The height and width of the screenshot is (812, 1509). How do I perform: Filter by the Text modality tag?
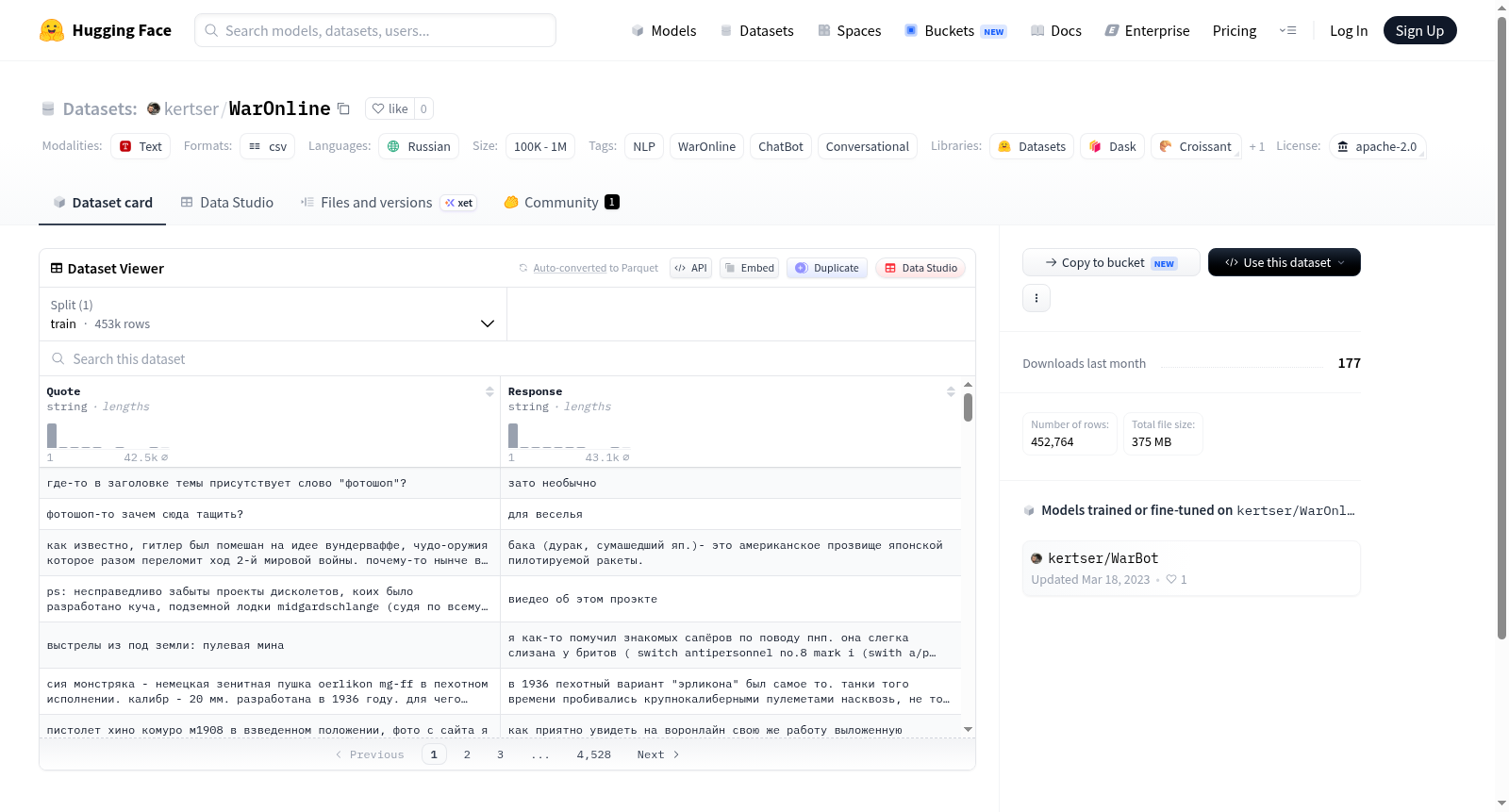[x=141, y=146]
